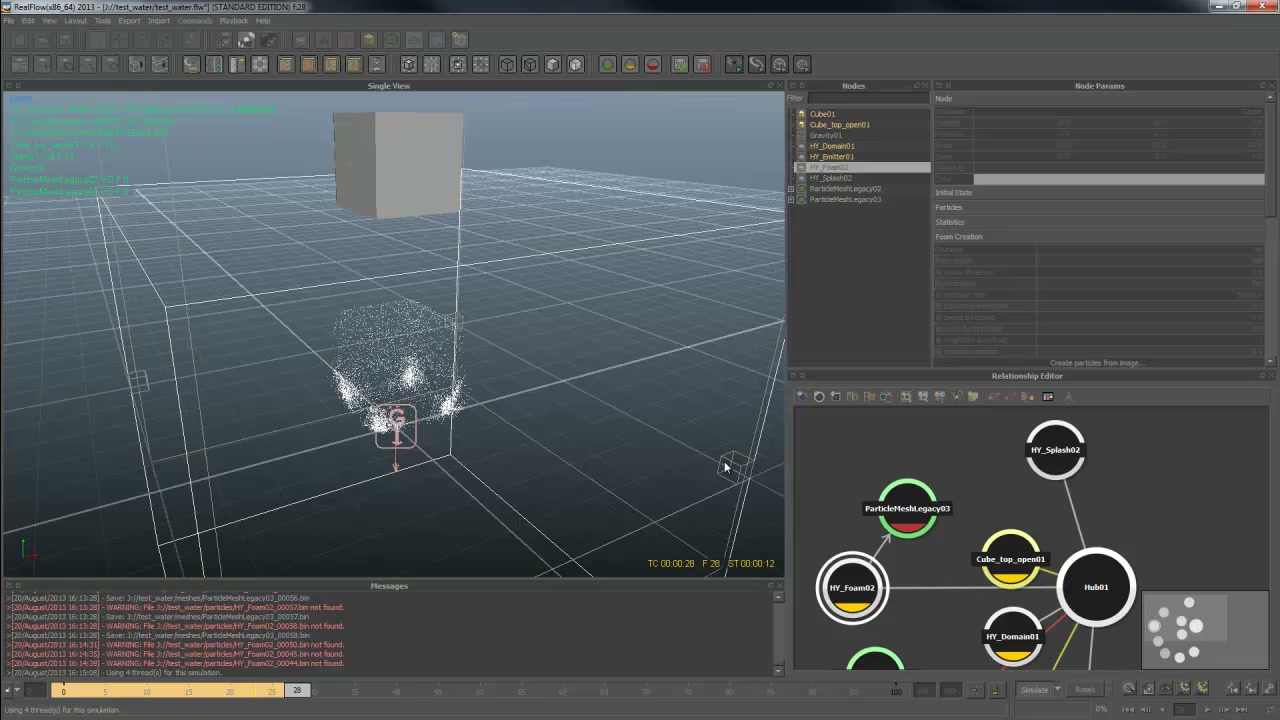The width and height of the screenshot is (1280, 720).
Task: Click the checkered sphere icon in the top toolbar
Action: [x=246, y=40]
